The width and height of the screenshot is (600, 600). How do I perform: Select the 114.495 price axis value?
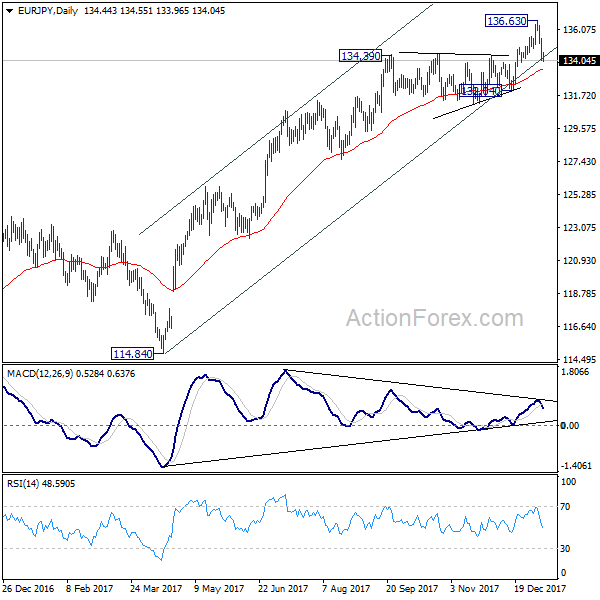coord(579,360)
